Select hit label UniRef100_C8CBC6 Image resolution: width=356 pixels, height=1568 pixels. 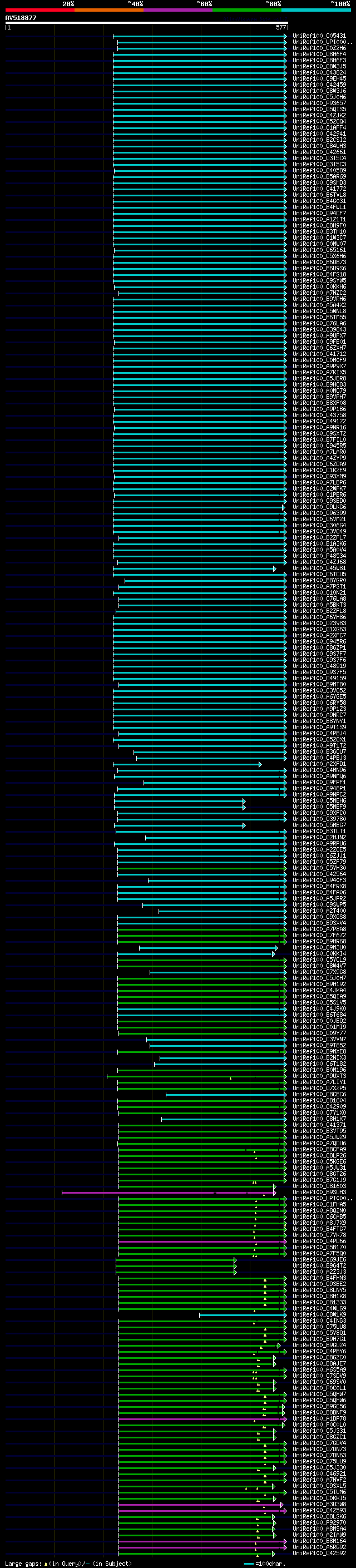point(319,1095)
